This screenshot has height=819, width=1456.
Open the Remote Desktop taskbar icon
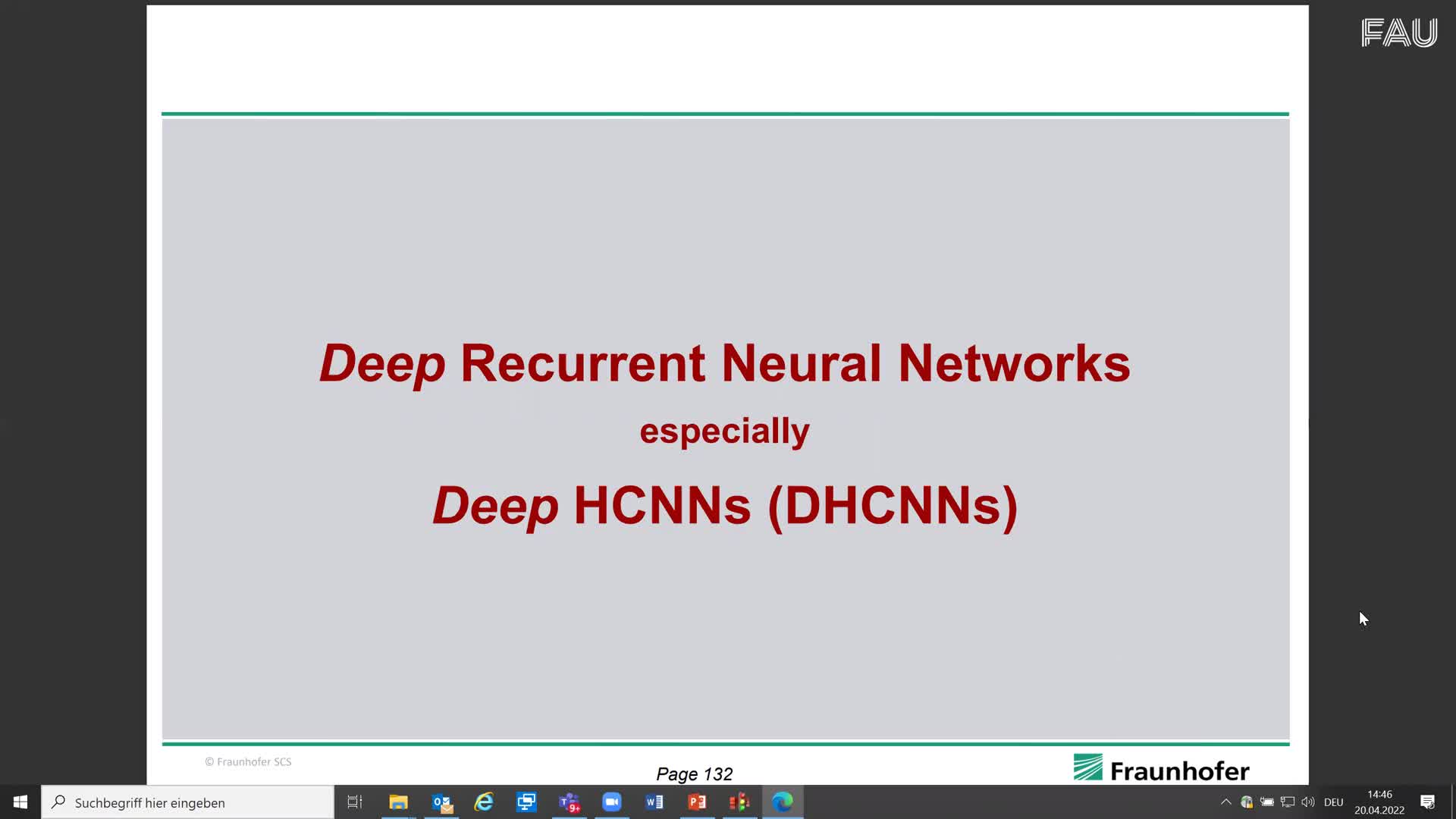(526, 802)
